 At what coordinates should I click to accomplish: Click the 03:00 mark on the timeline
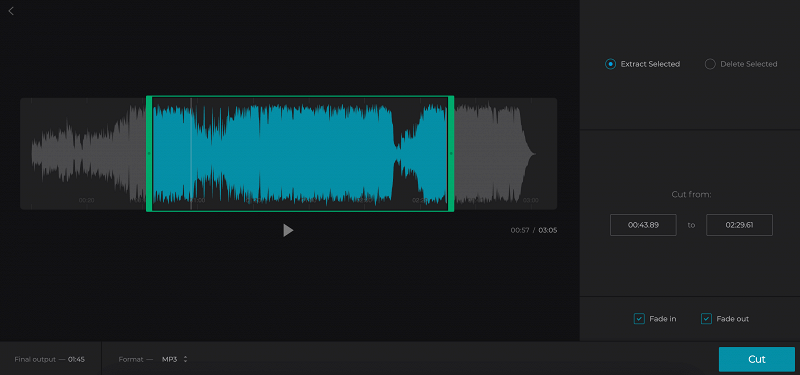[531, 201]
